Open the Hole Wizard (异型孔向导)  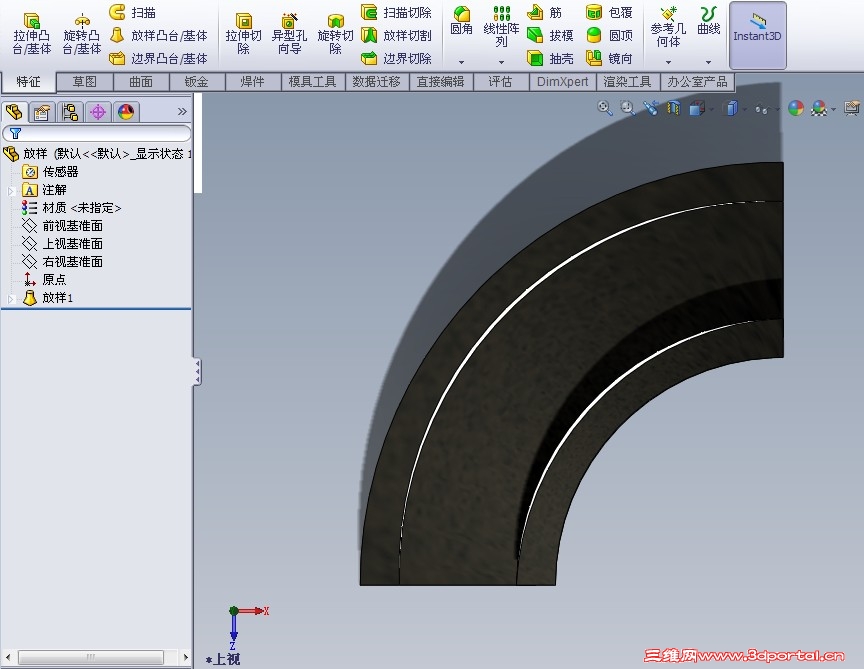289,35
